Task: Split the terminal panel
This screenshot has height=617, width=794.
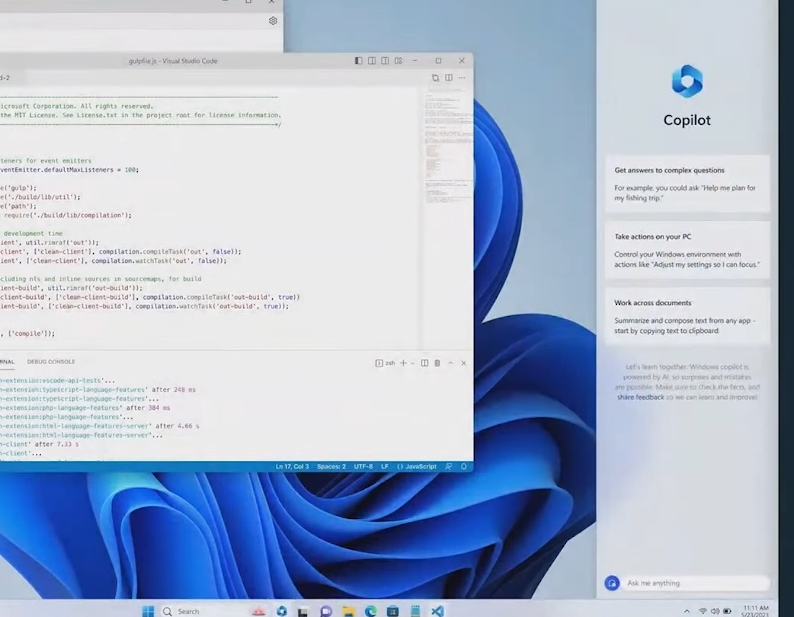Action: click(x=424, y=363)
